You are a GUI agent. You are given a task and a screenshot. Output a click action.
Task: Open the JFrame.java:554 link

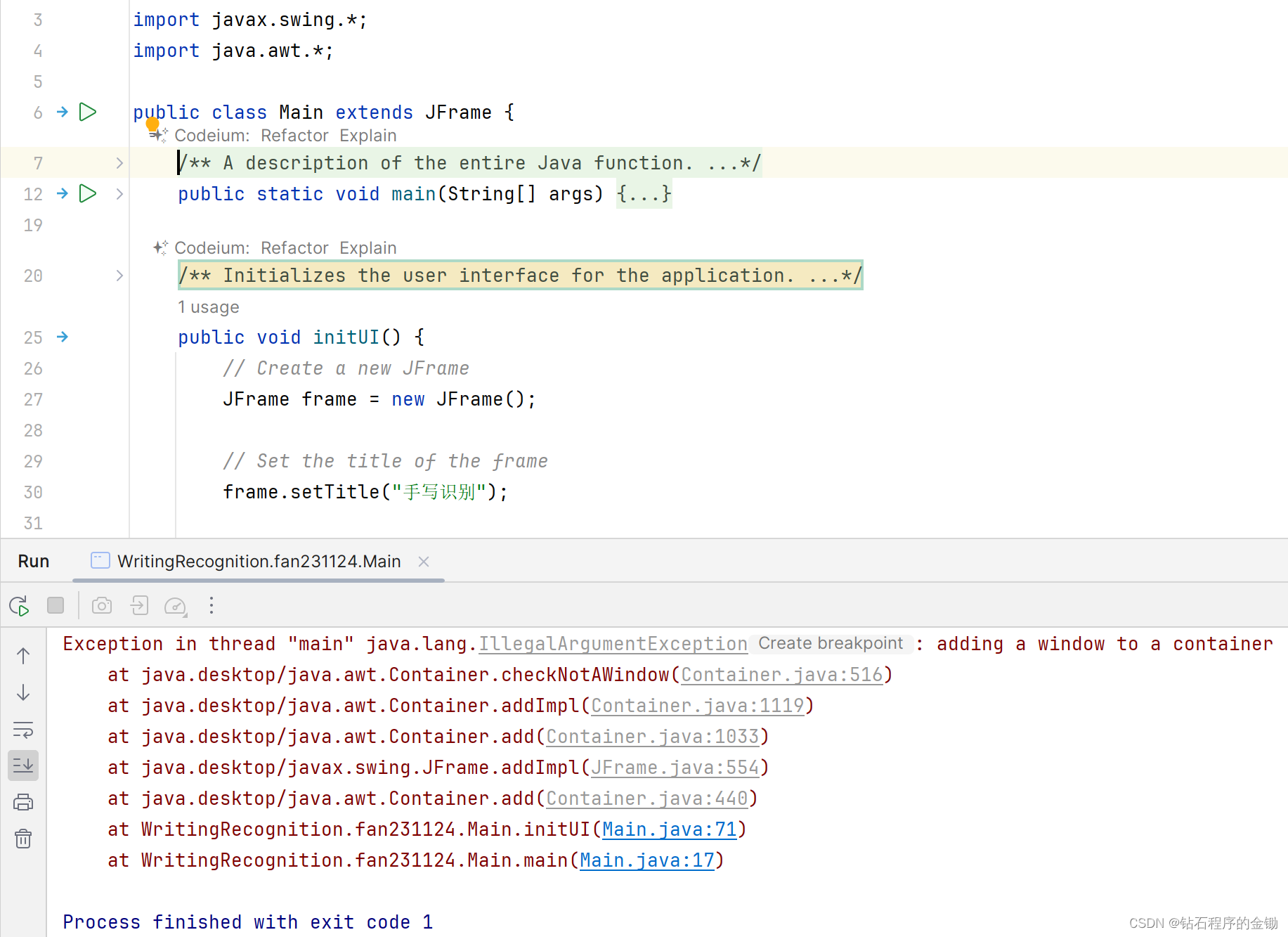(x=675, y=768)
